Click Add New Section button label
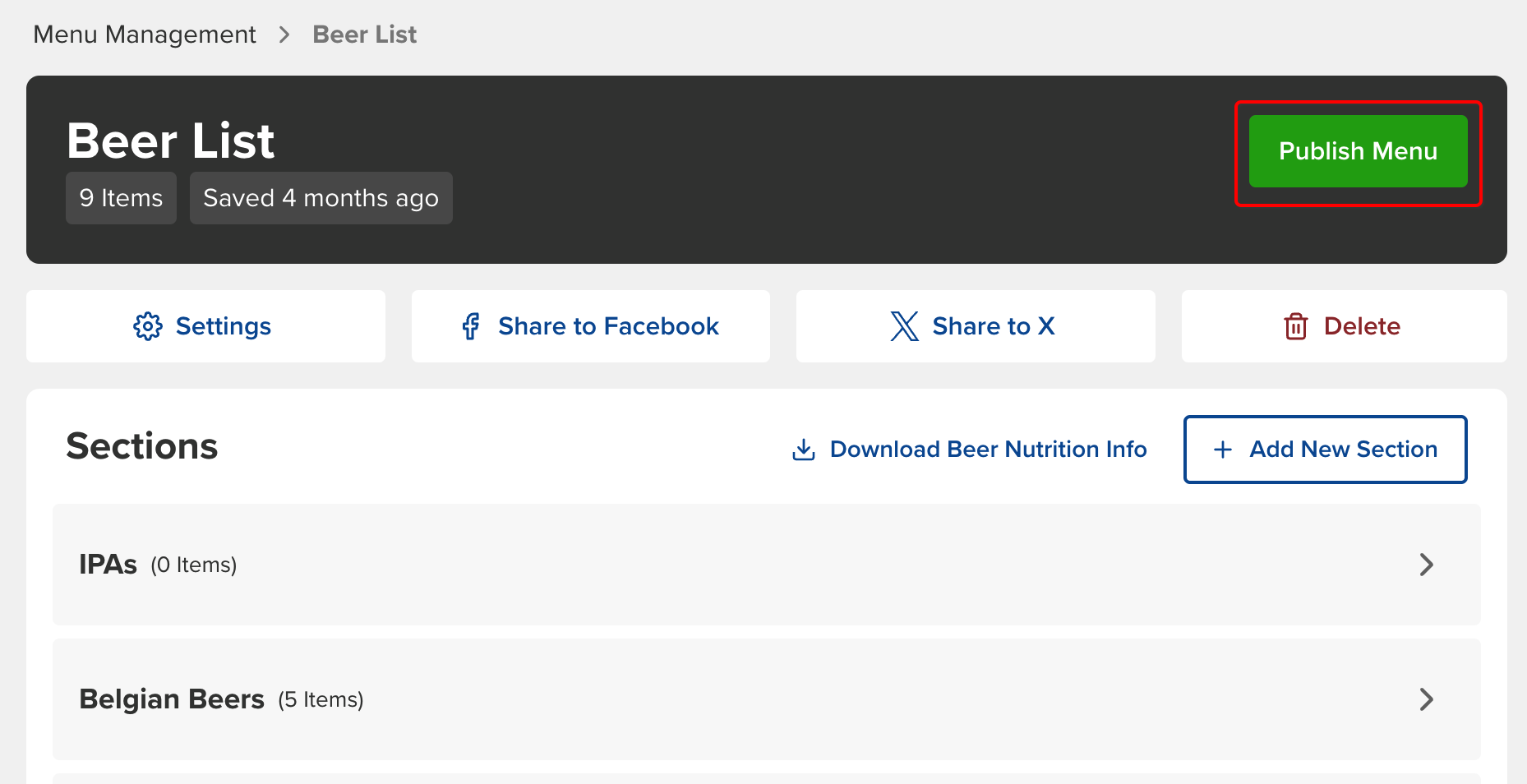Viewport: 1527px width, 784px height. click(1343, 450)
